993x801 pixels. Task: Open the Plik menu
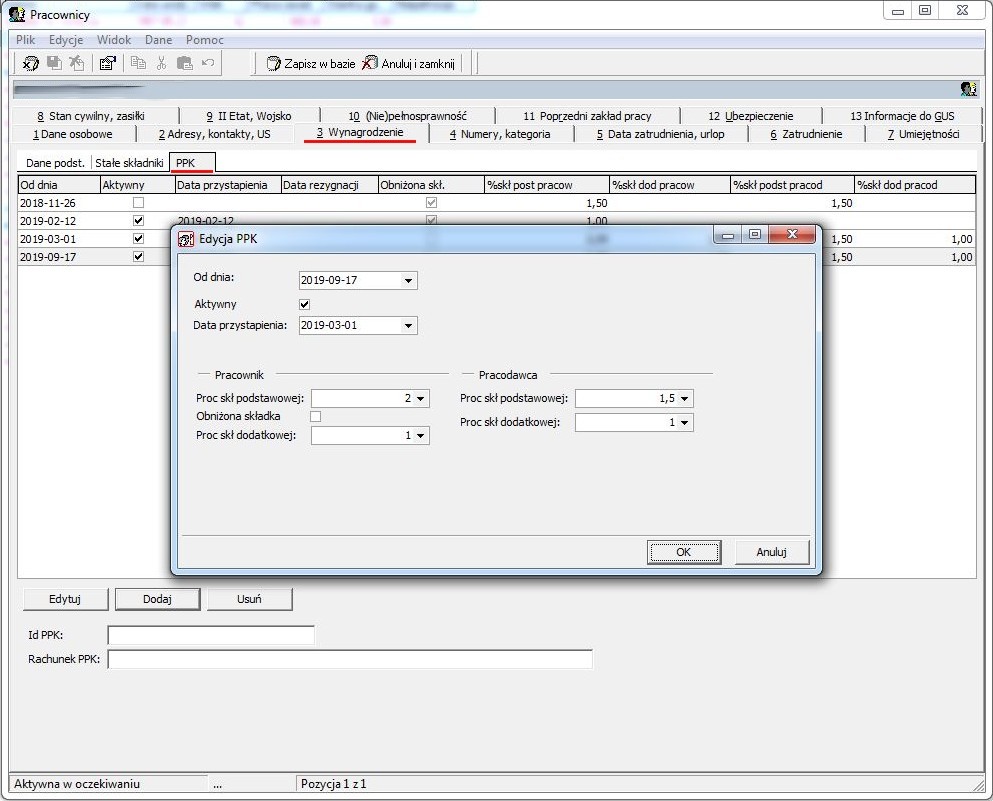26,39
